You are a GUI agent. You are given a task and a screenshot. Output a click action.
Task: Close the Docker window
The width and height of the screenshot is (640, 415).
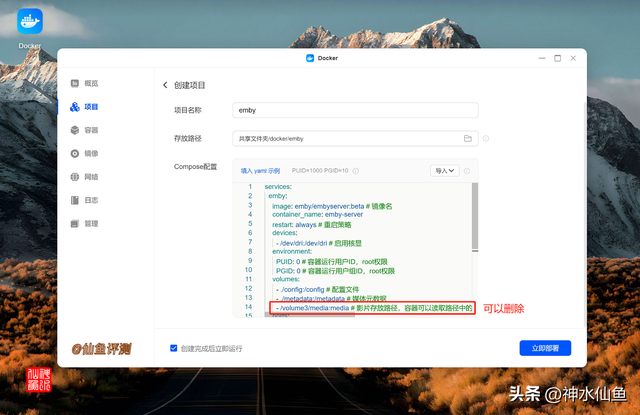(573, 58)
